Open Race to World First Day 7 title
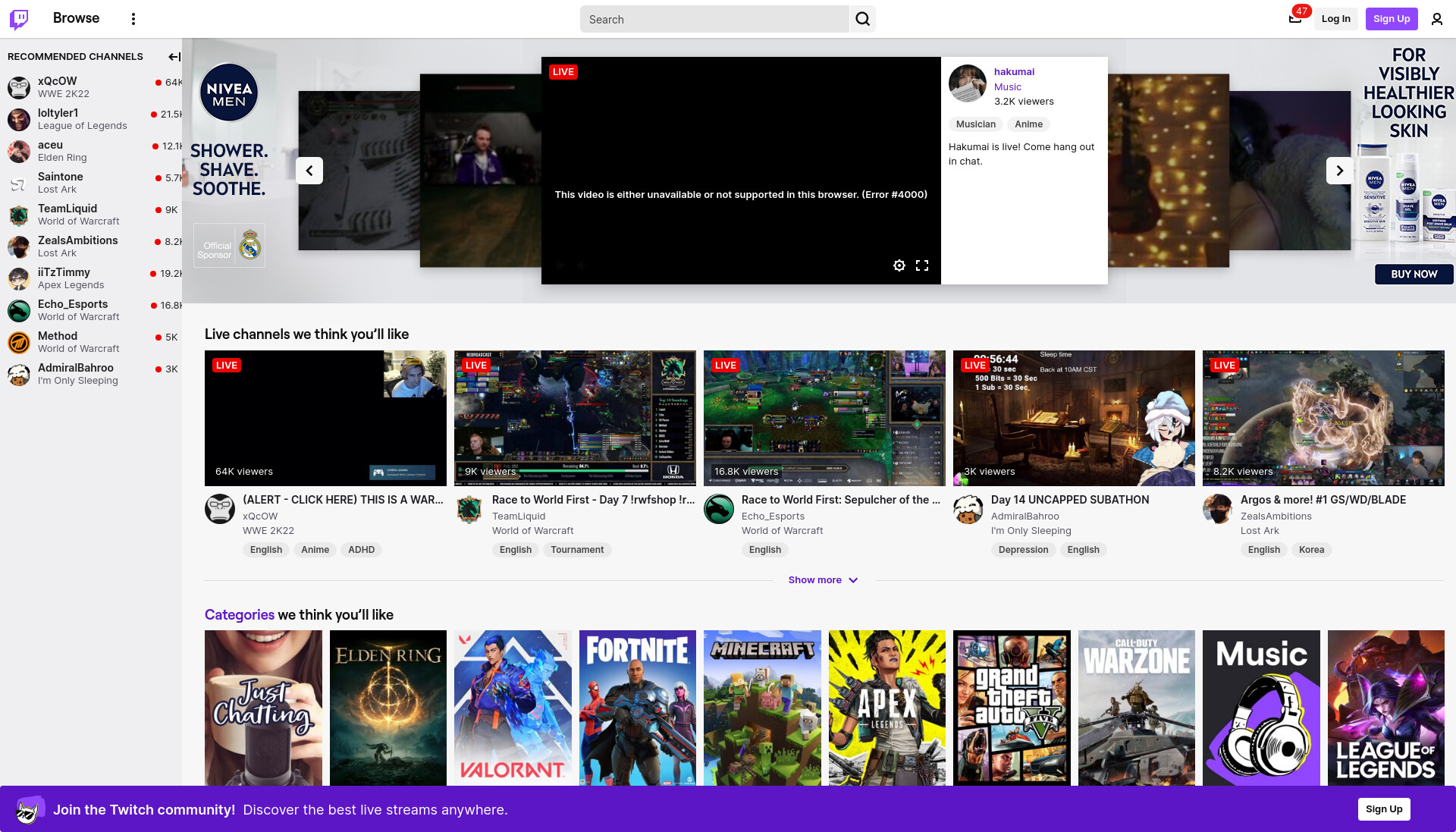1456x832 pixels. (x=593, y=500)
